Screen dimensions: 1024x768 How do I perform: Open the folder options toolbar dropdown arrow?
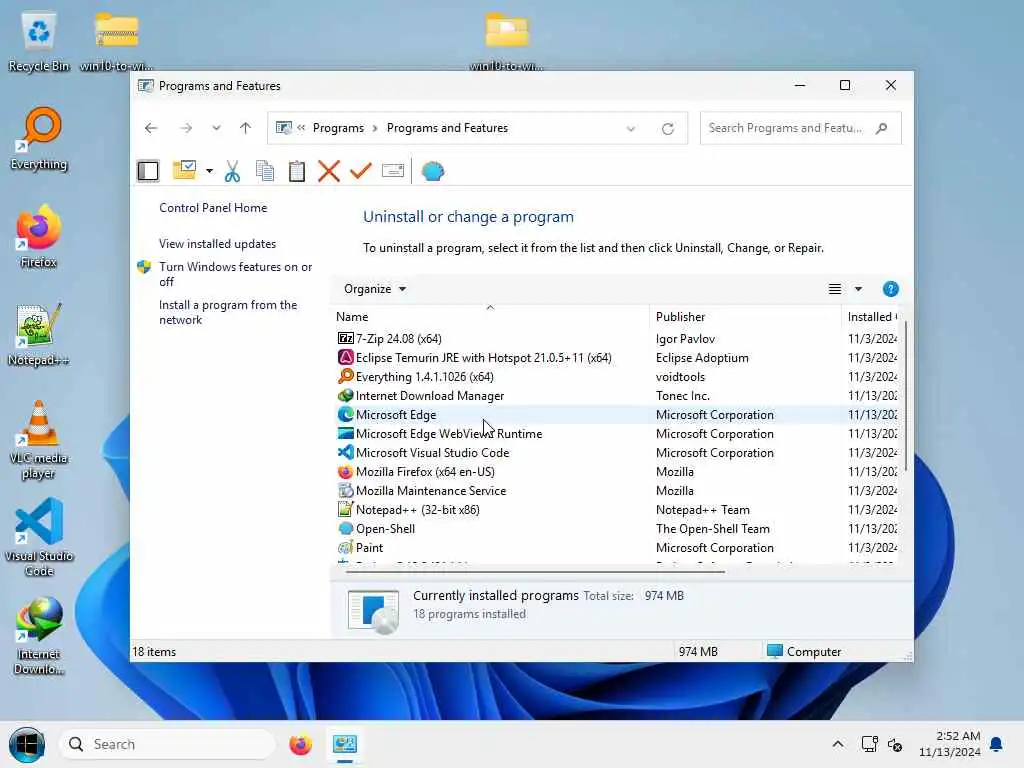pos(209,171)
